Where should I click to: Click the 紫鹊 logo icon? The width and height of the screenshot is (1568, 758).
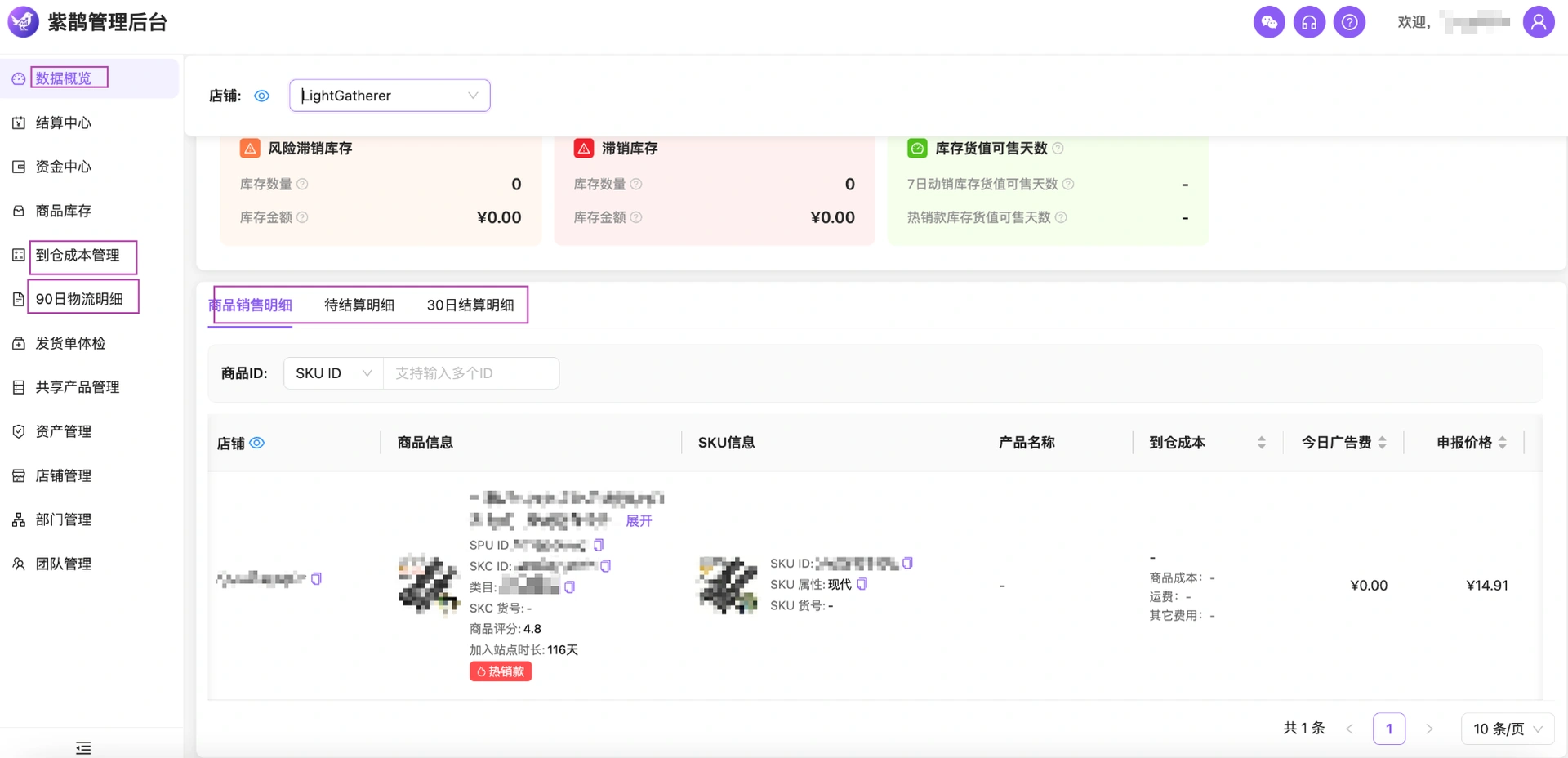coord(23,22)
